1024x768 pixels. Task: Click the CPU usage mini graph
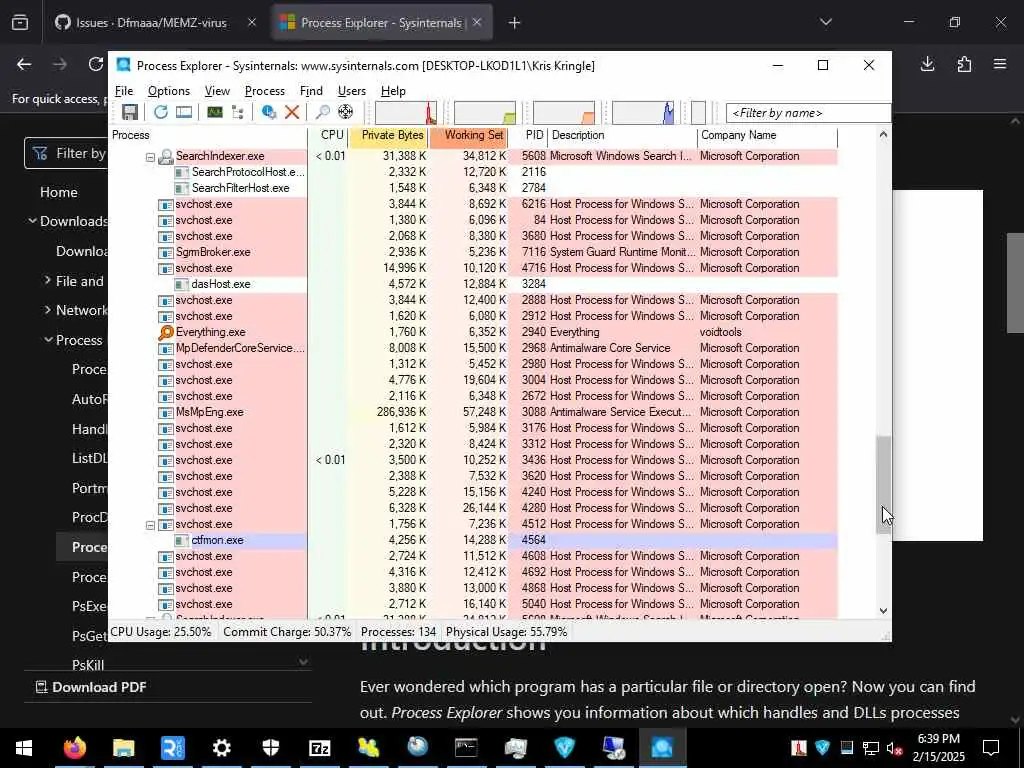(x=406, y=112)
